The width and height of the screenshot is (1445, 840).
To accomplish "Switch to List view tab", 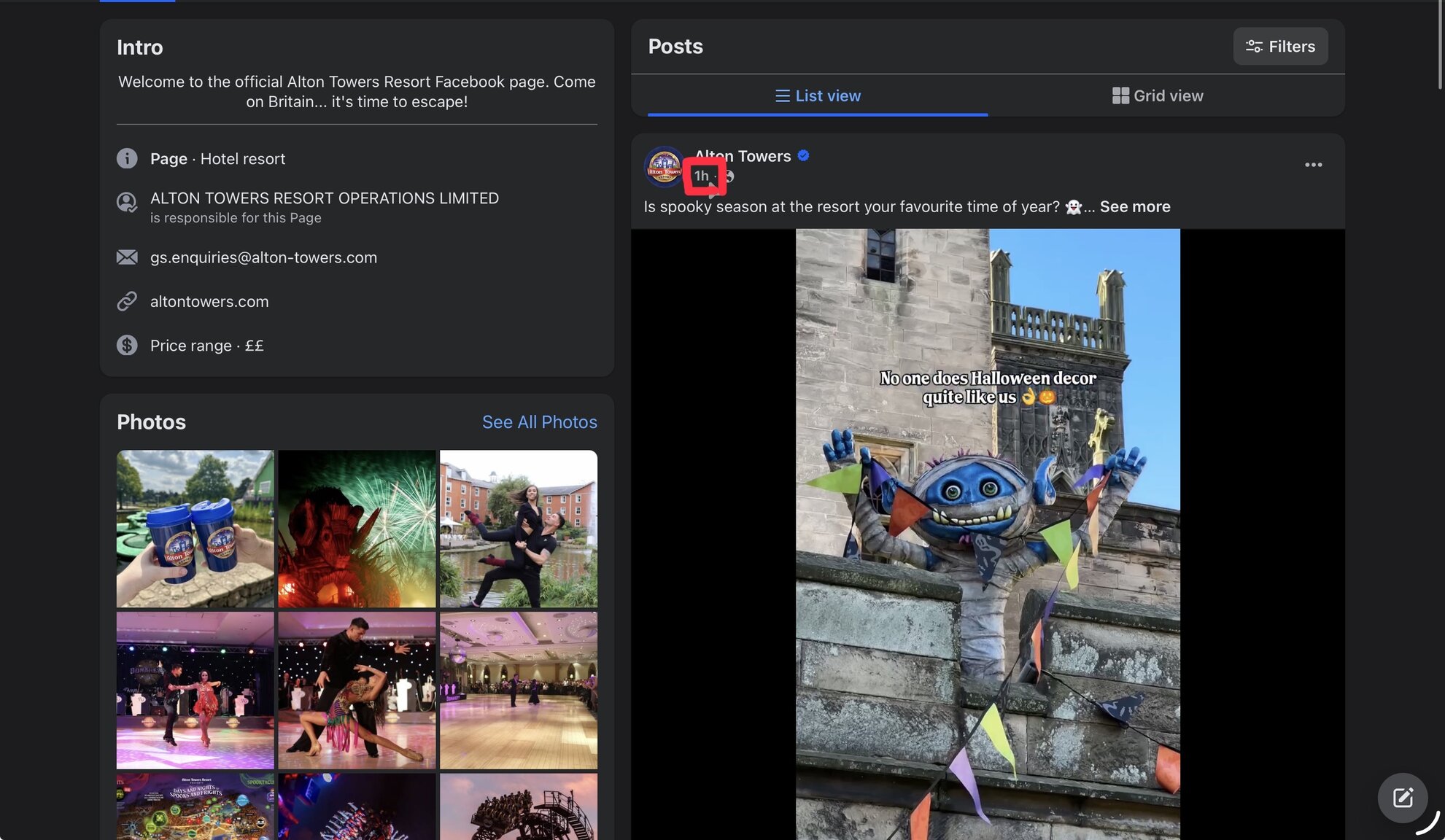I will (x=817, y=96).
